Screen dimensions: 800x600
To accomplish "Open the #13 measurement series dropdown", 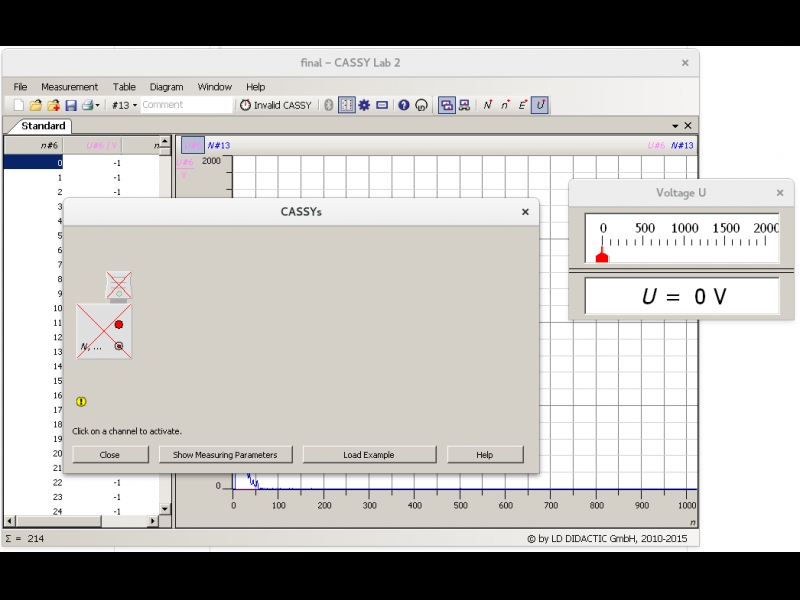I will pyautogui.click(x=124, y=105).
